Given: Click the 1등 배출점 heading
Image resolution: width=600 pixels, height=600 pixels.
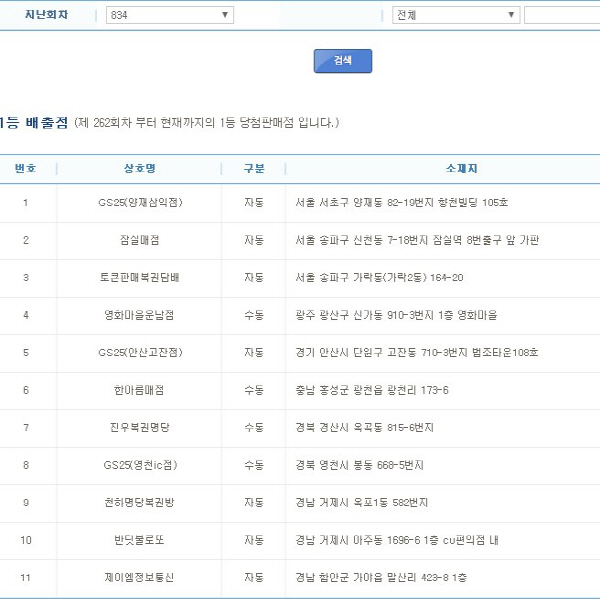Looking at the screenshot, I should [x=34, y=122].
